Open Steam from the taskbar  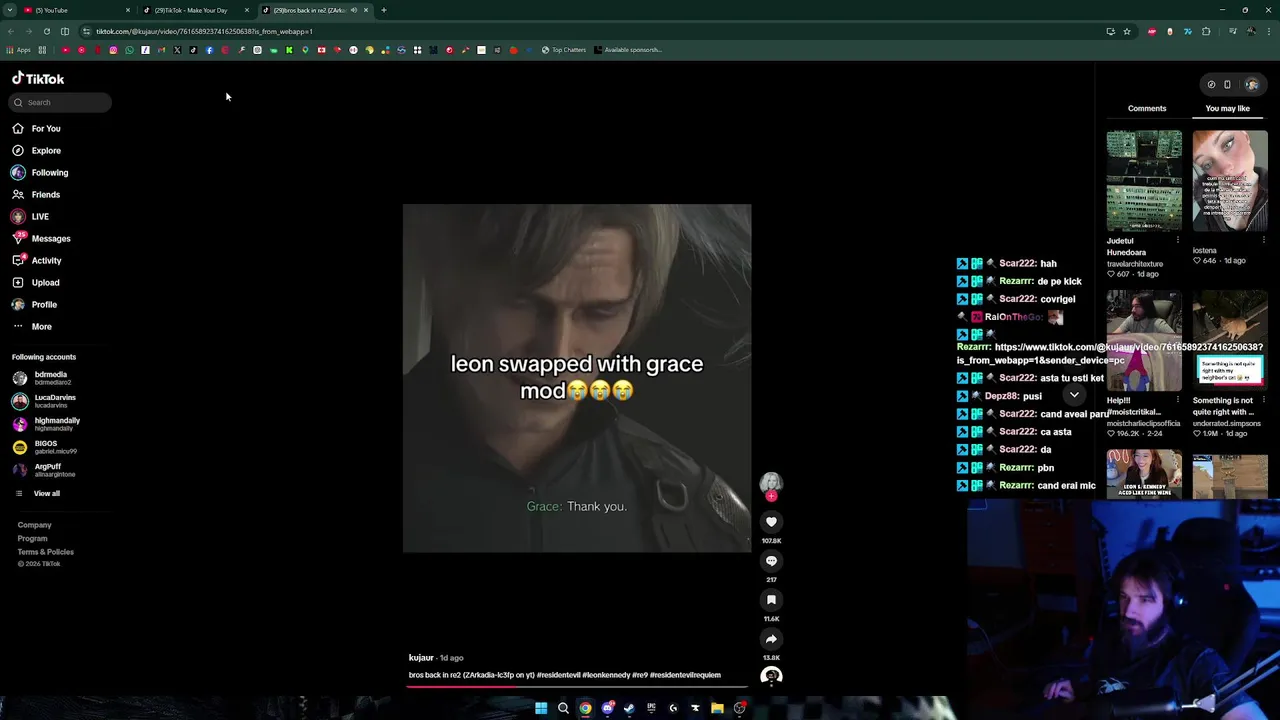click(x=629, y=708)
